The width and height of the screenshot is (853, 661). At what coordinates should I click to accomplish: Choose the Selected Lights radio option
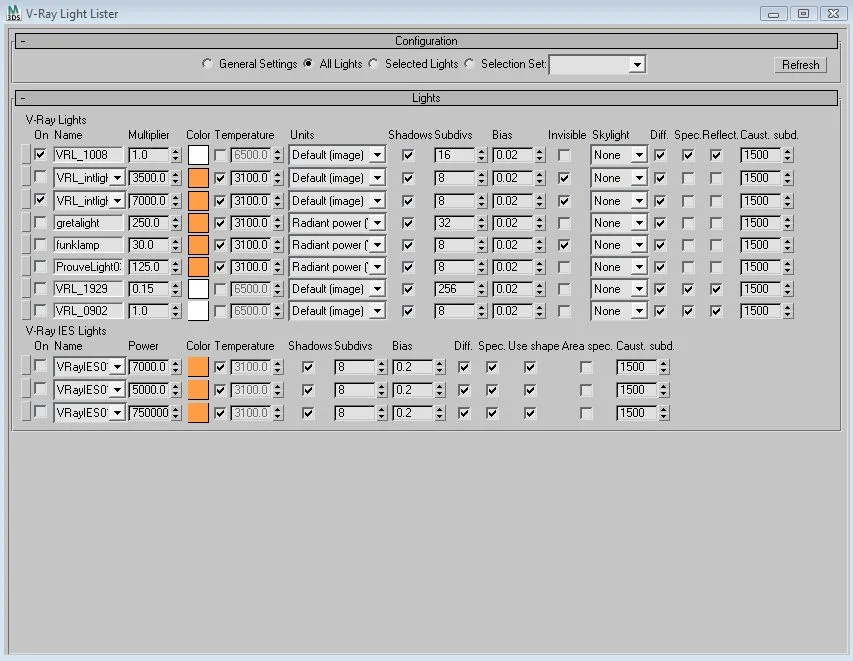(x=373, y=64)
